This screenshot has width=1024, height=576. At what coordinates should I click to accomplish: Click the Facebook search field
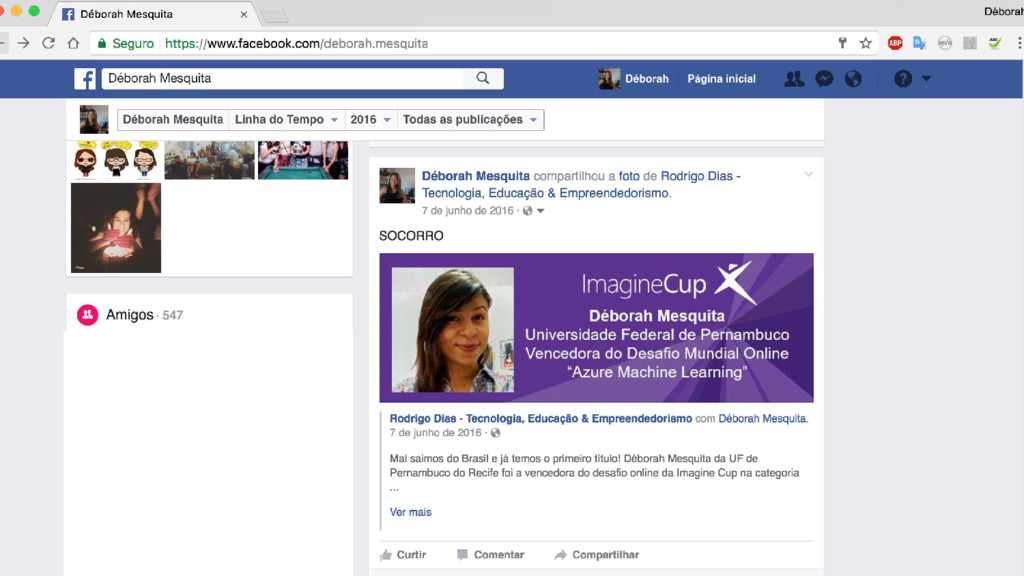pos(282,78)
